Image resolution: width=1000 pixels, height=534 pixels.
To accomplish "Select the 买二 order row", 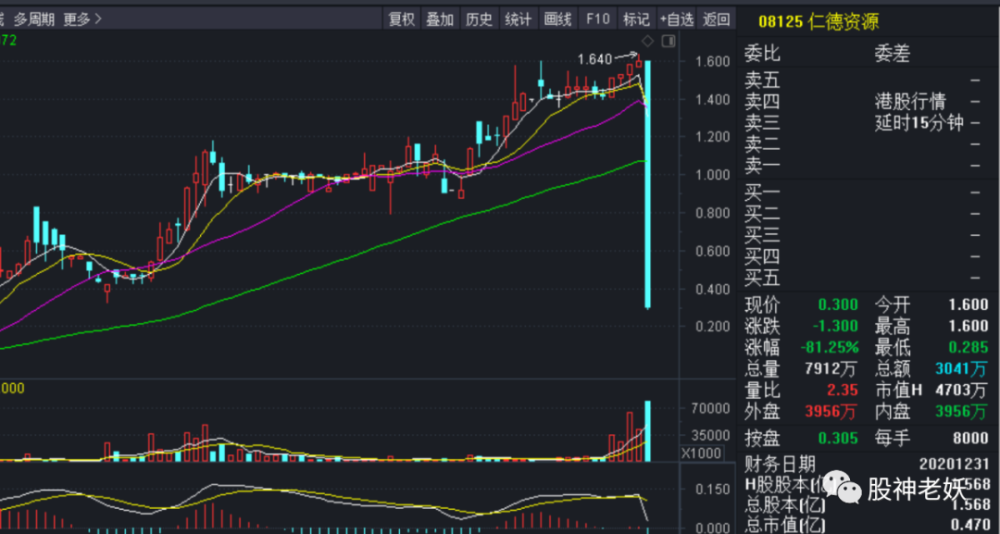I will [864, 214].
